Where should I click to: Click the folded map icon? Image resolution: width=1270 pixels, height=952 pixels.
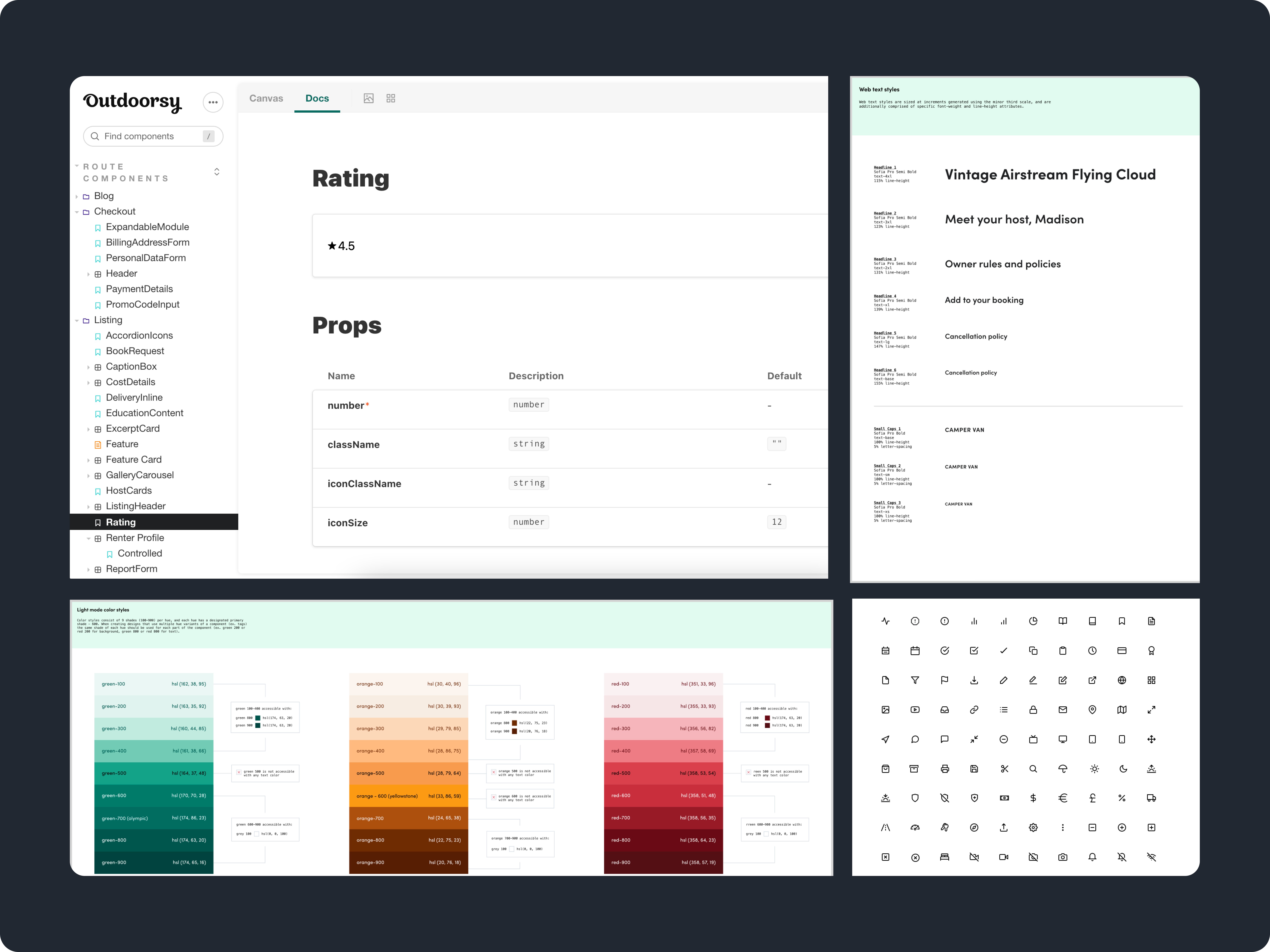[x=1122, y=710]
